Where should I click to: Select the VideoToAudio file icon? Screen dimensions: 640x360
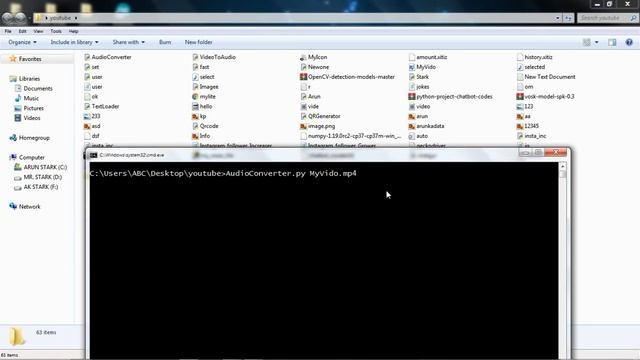(195, 57)
